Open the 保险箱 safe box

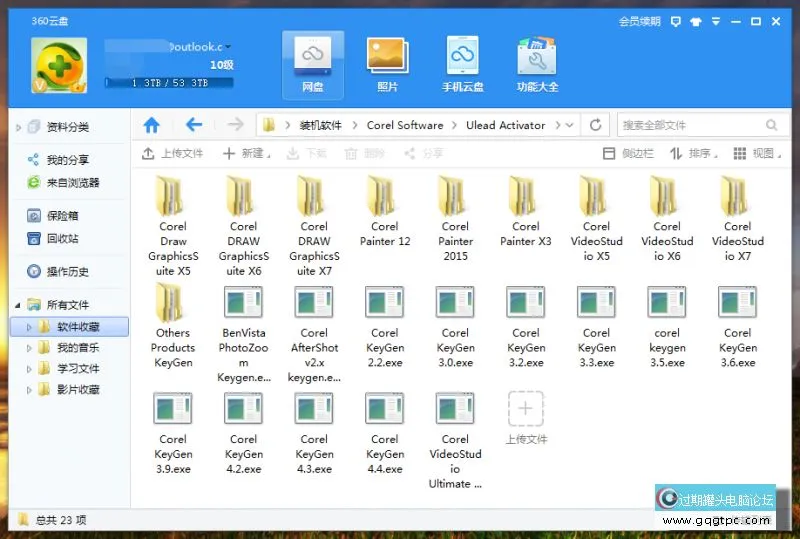[62, 215]
